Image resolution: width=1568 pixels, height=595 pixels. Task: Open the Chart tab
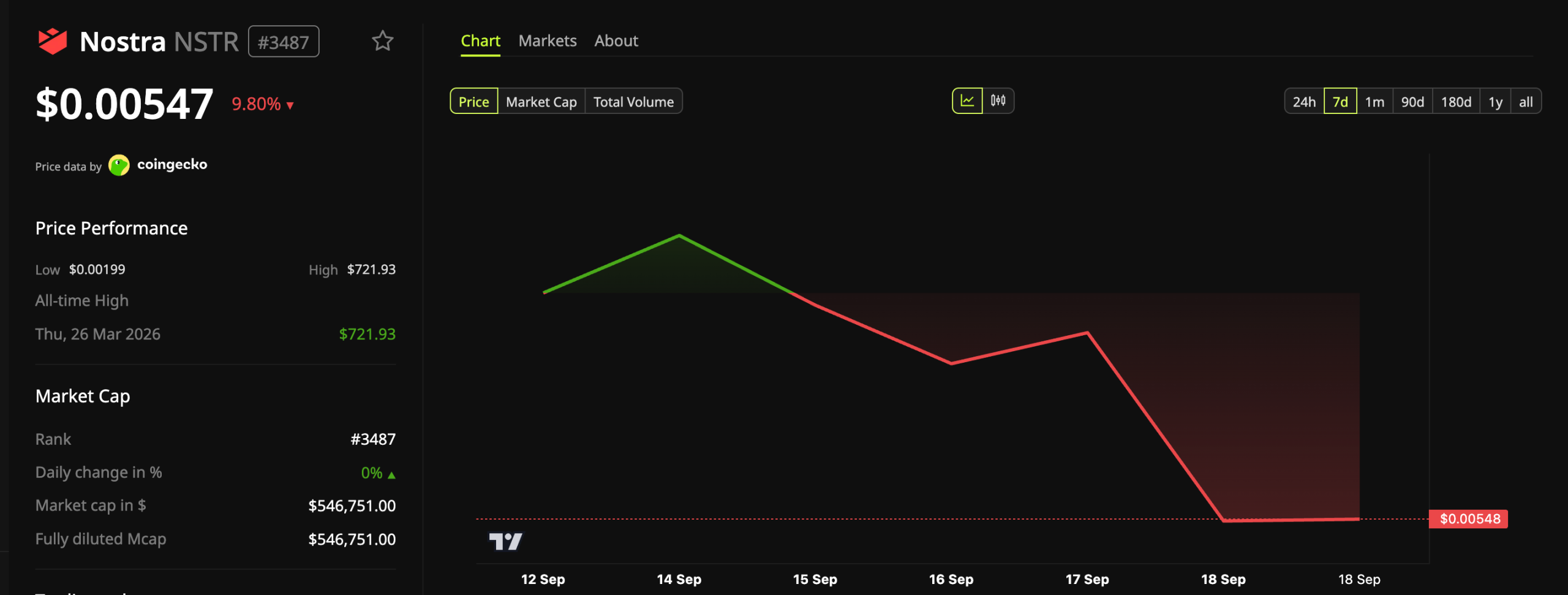[x=480, y=41]
